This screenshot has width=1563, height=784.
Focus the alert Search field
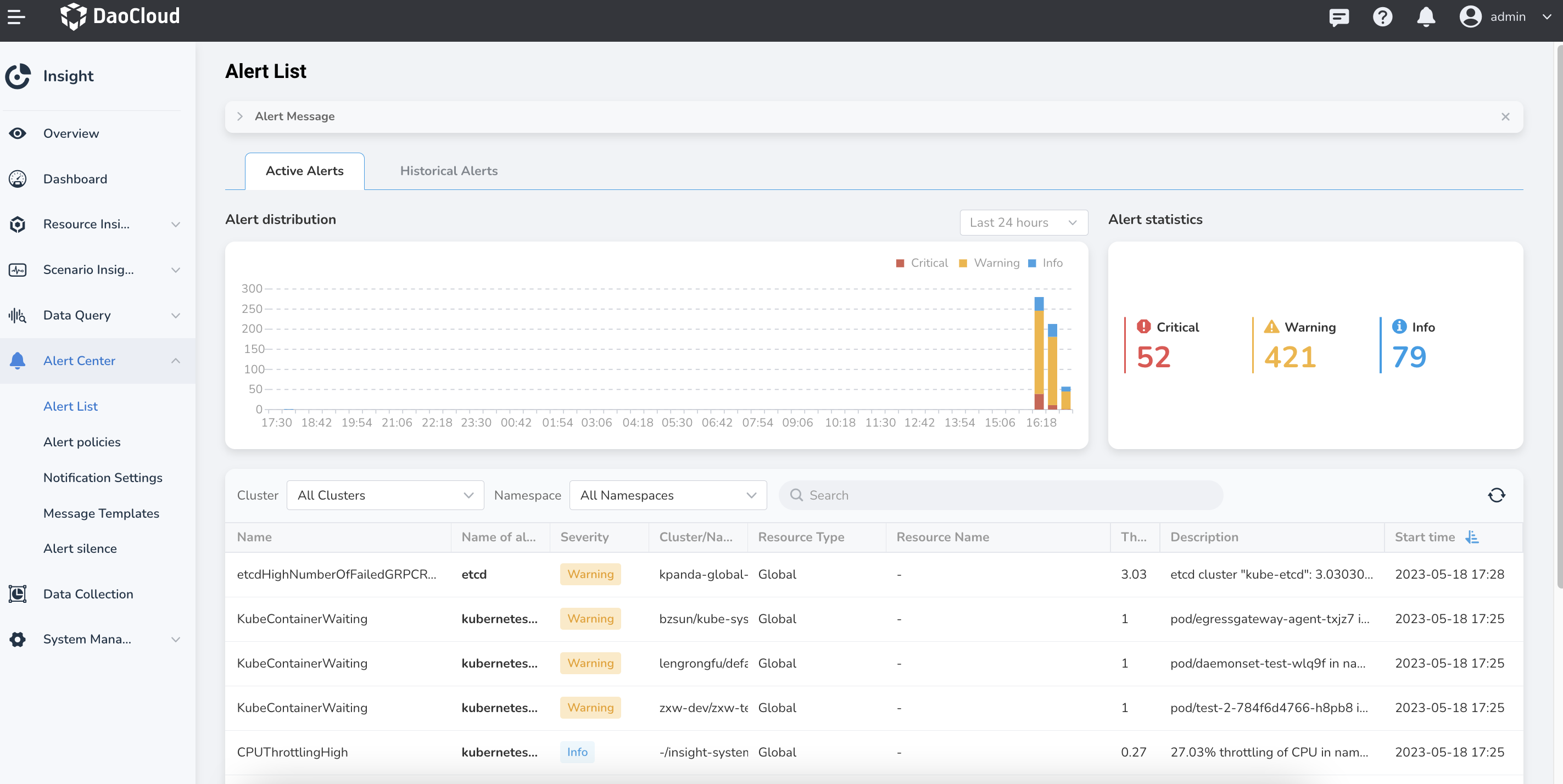tap(1001, 495)
